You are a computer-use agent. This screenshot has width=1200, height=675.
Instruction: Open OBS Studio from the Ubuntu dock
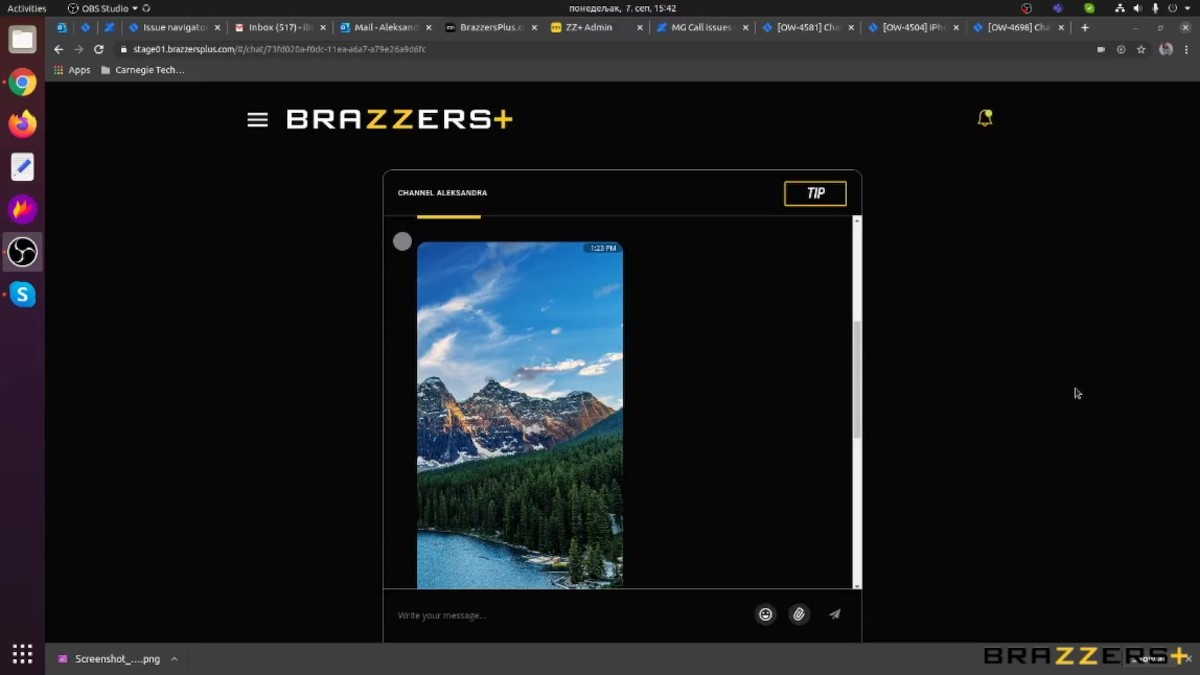click(22, 252)
